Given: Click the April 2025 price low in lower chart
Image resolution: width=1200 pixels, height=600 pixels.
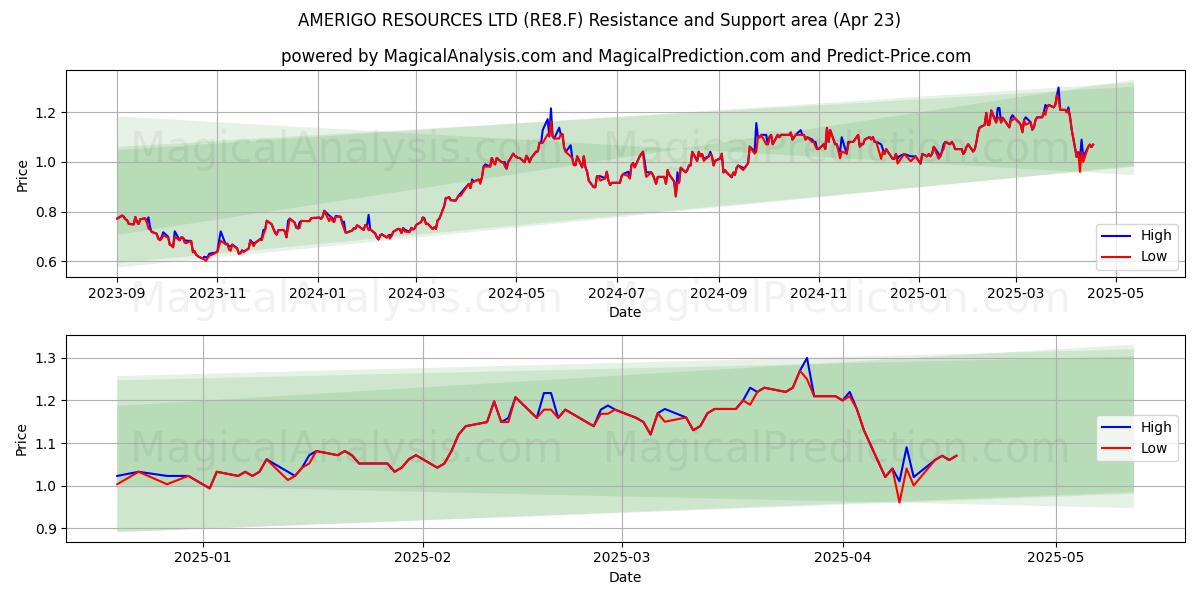Looking at the screenshot, I should [899, 501].
